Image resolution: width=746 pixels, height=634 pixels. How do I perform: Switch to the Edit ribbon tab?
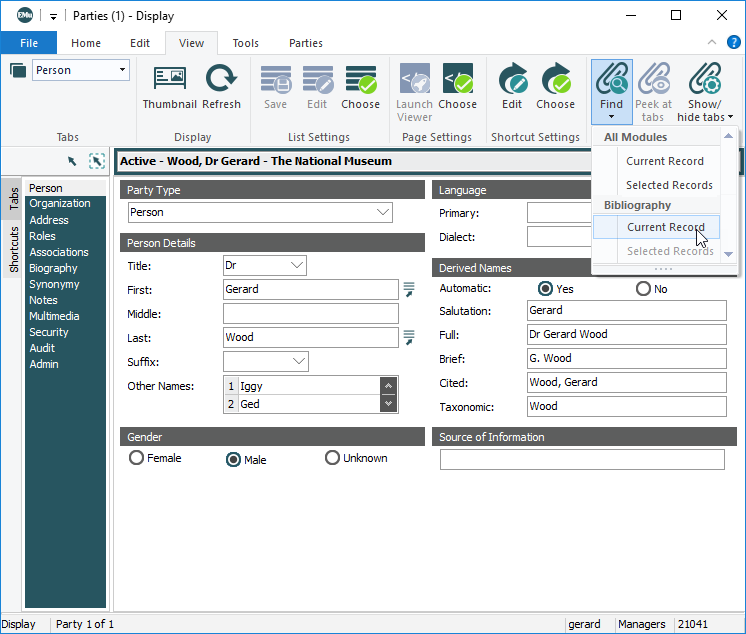pos(140,43)
